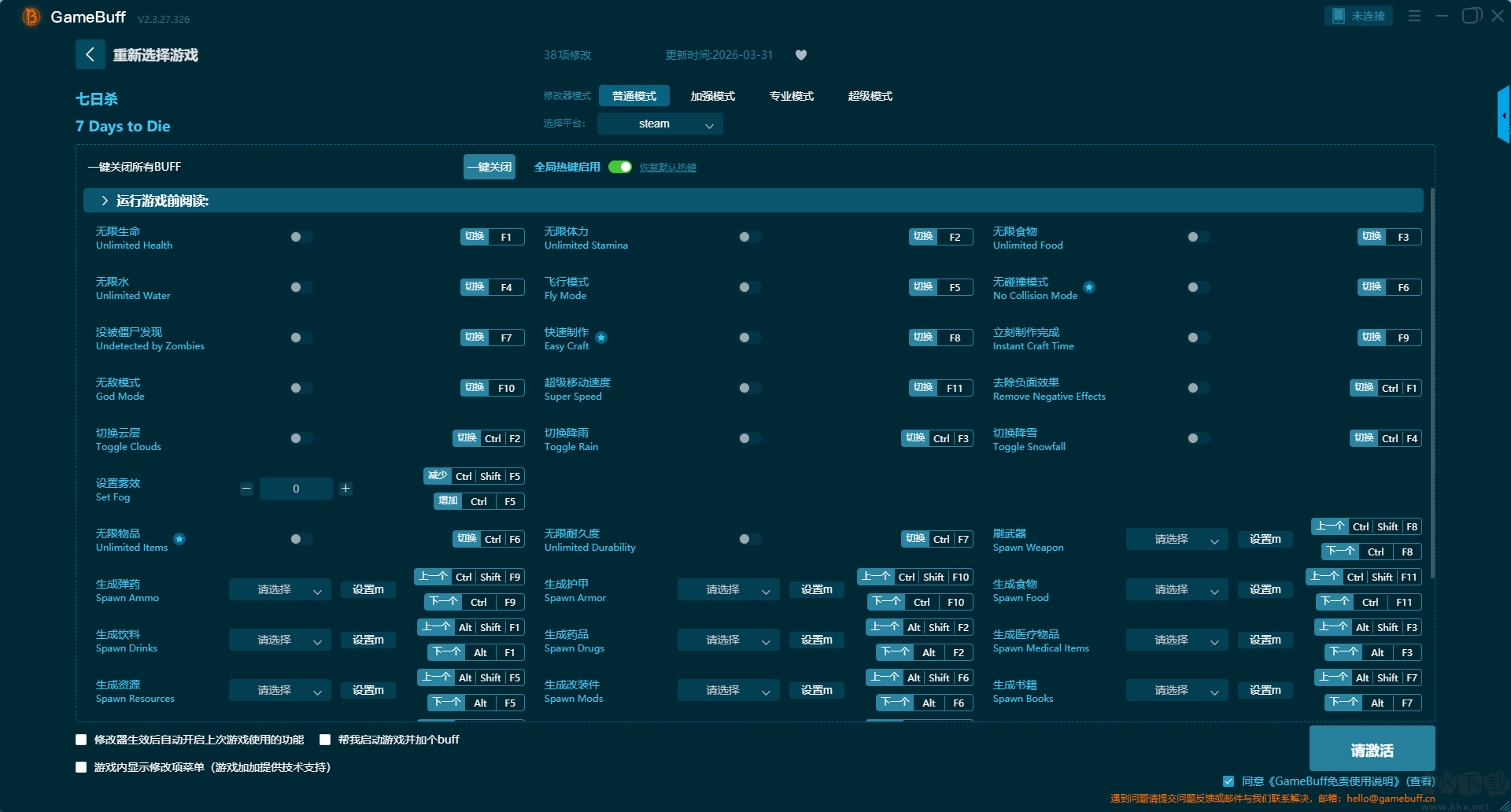
Task: Click the star badge beside Easy Craft
Action: point(601,338)
